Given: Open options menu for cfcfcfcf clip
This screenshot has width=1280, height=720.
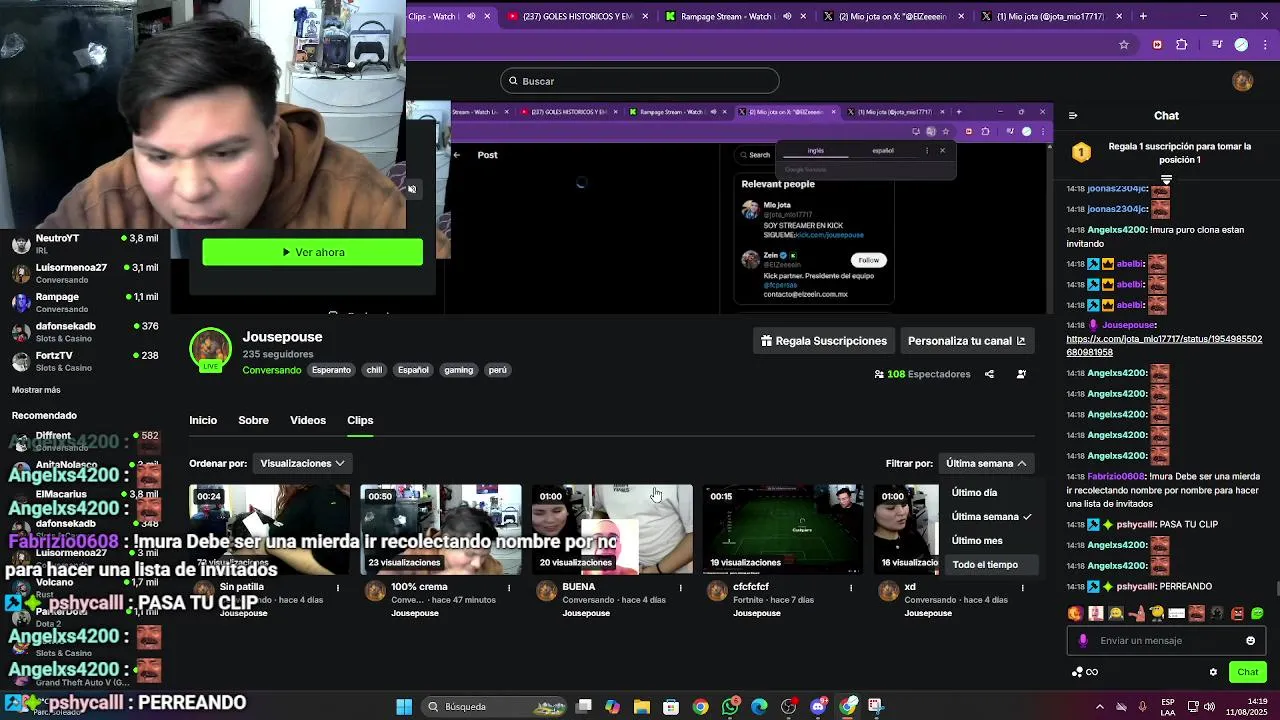Looking at the screenshot, I should [x=851, y=588].
